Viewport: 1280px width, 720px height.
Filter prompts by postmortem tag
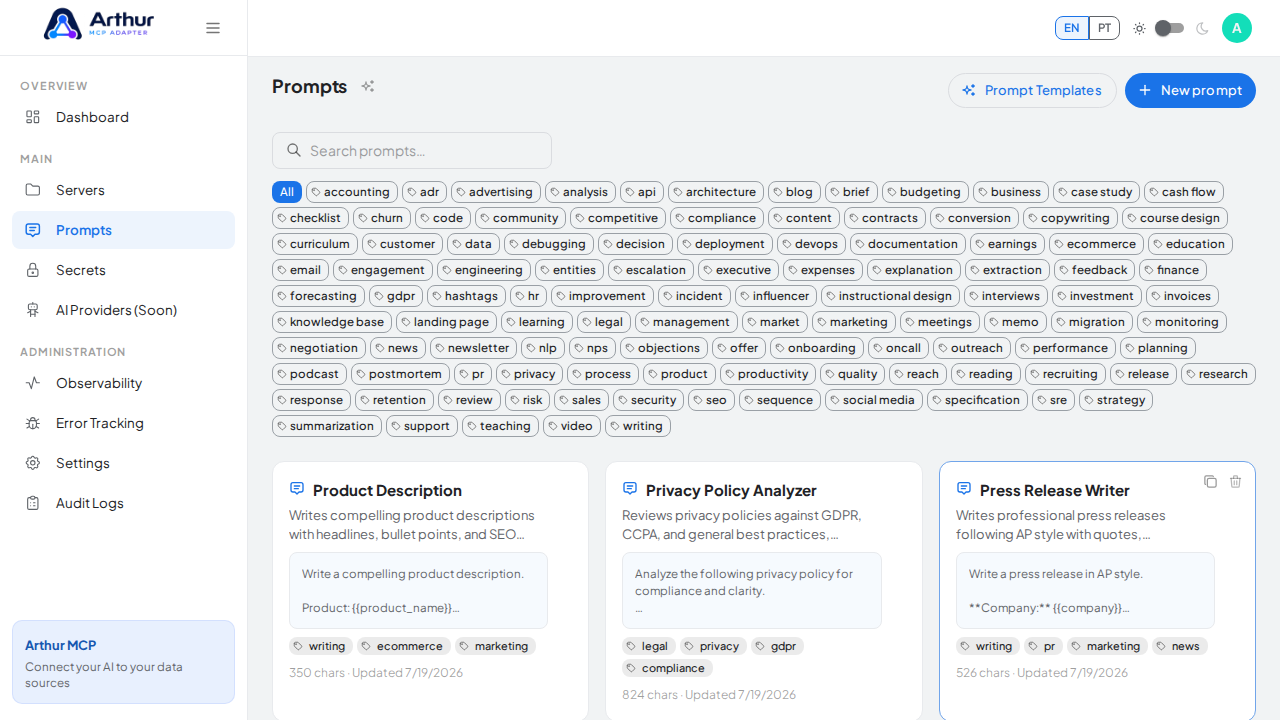pyautogui.click(x=400, y=374)
